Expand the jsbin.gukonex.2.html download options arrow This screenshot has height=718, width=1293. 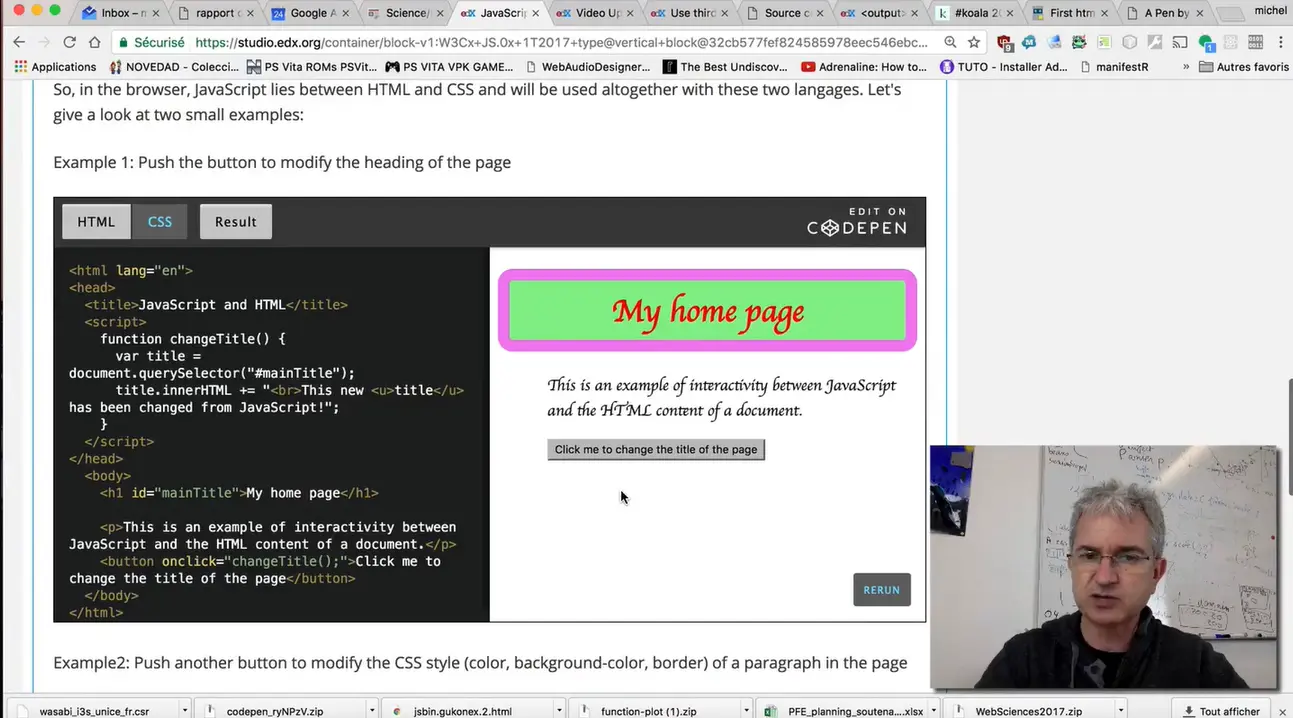(x=561, y=711)
